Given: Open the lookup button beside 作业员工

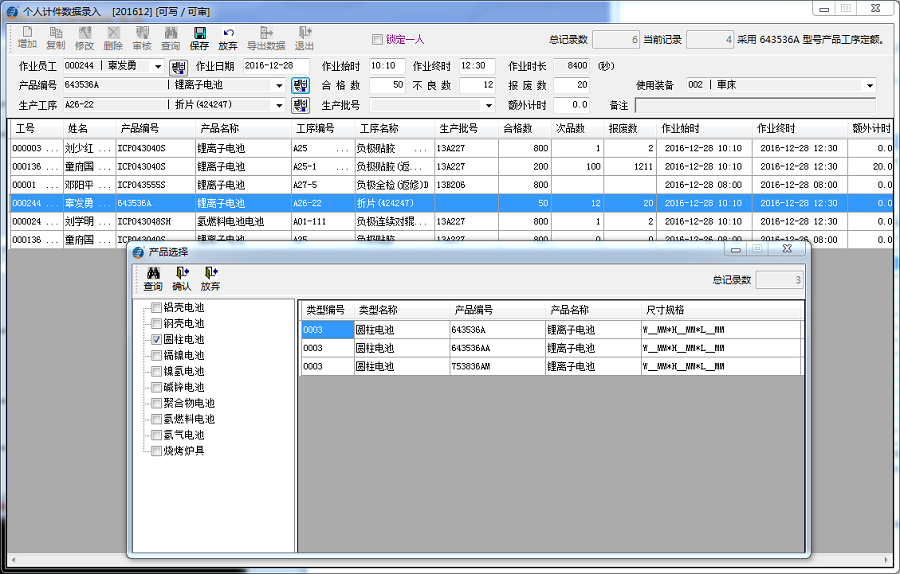Looking at the screenshot, I should point(178,67).
